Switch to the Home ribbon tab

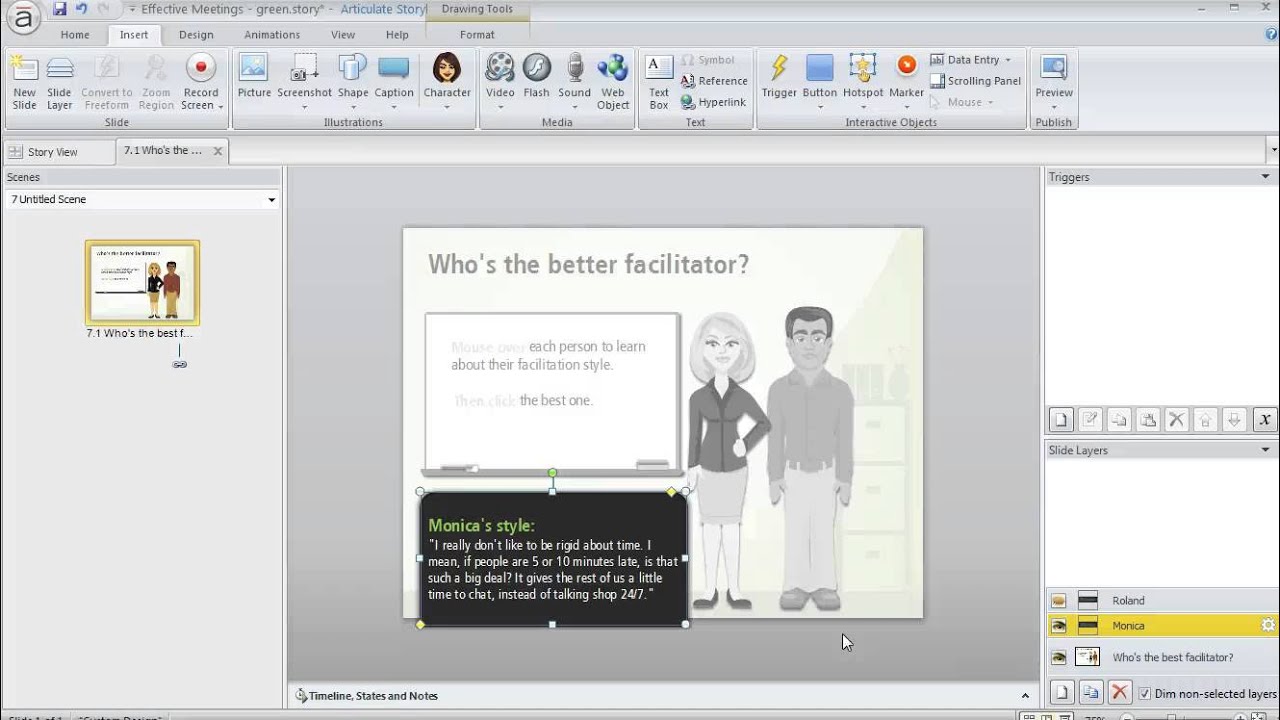pos(75,34)
